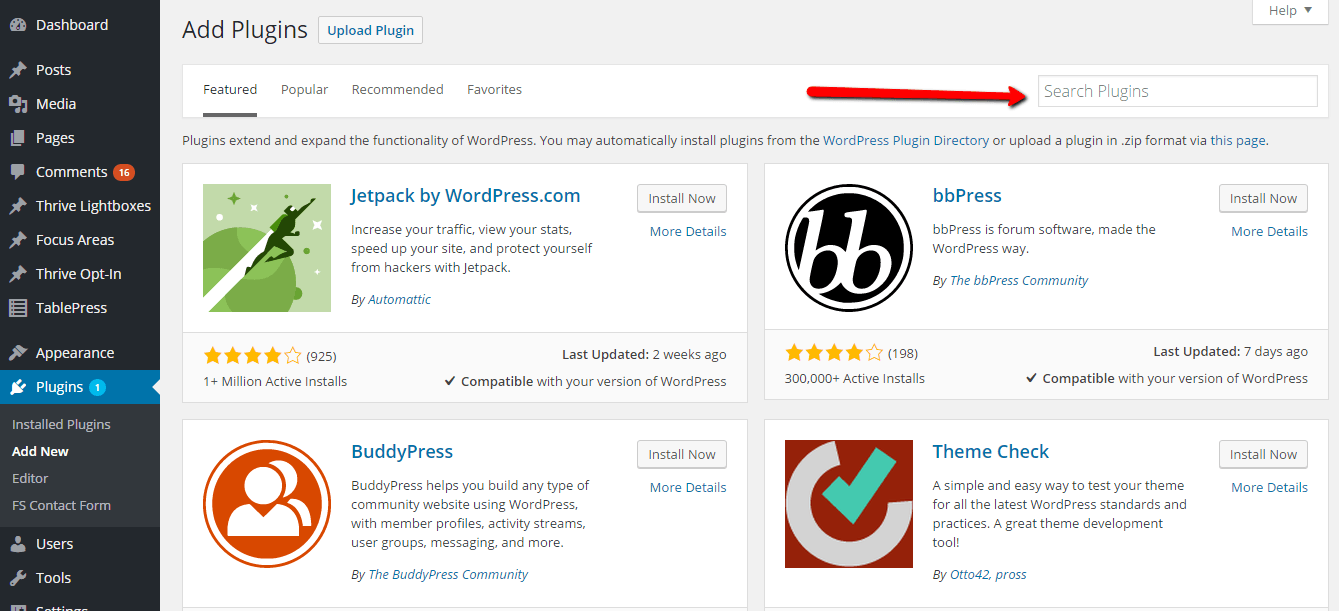Click the Pages icon in sidebar
This screenshot has width=1339, height=611.
[17, 138]
